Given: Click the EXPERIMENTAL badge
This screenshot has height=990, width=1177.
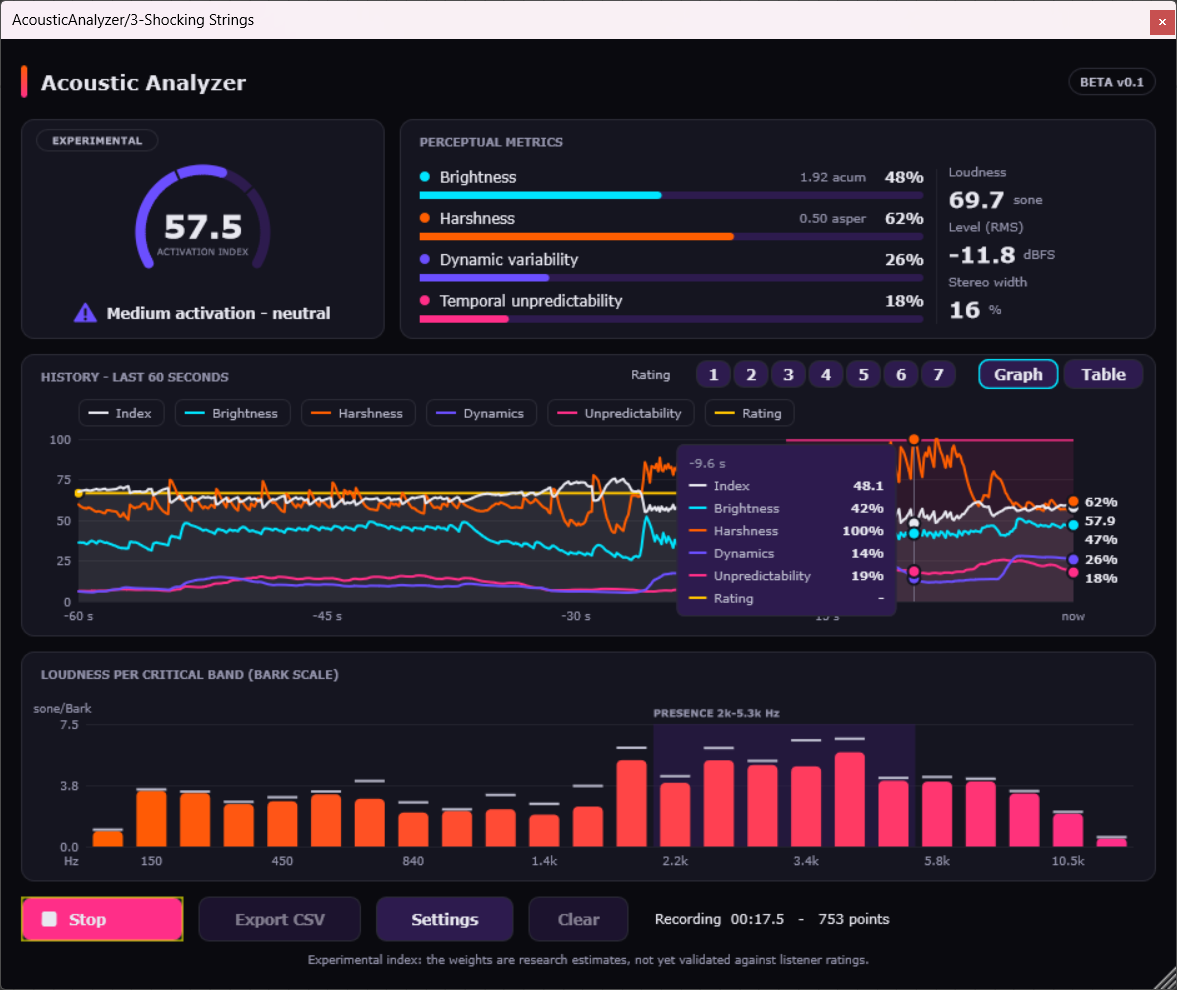Looking at the screenshot, I should pyautogui.click(x=97, y=140).
